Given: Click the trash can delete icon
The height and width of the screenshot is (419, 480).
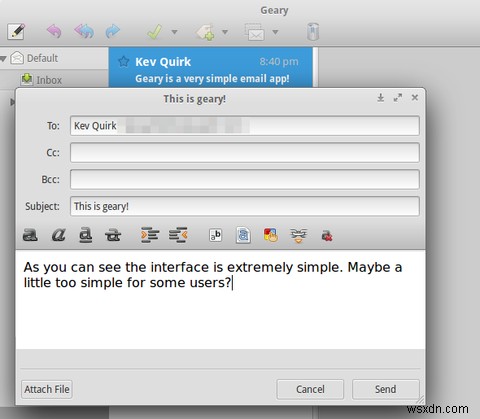Looking at the screenshot, I should point(313,32).
